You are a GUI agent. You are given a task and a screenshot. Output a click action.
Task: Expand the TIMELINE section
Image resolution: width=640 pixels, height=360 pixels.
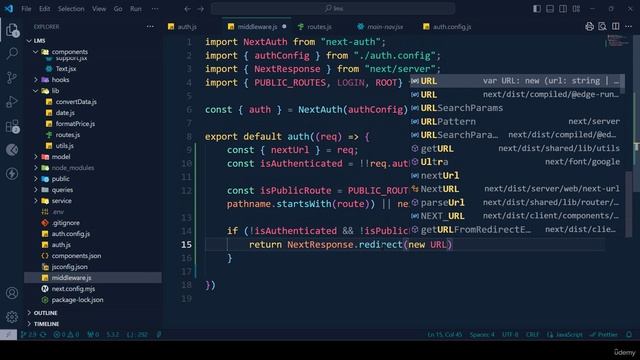pos(46,324)
